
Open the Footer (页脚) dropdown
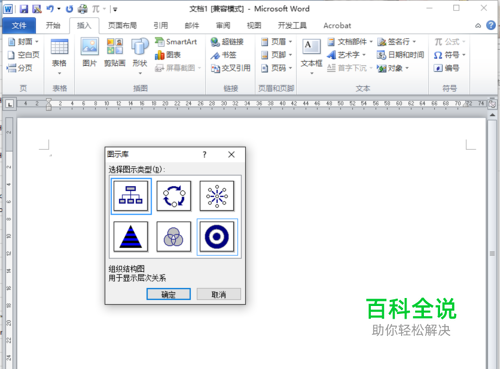point(276,55)
